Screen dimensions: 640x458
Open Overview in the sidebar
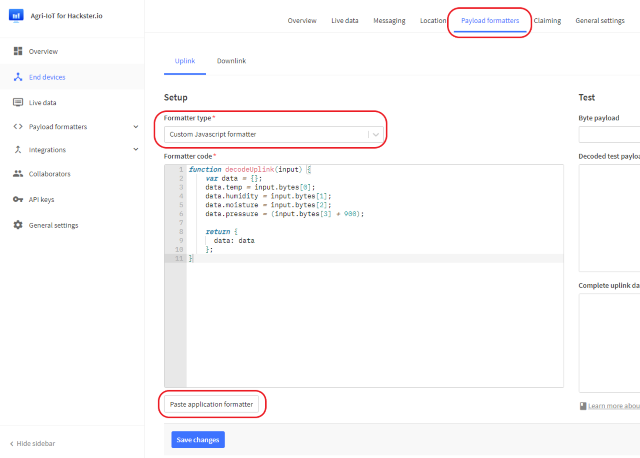pos(43,51)
